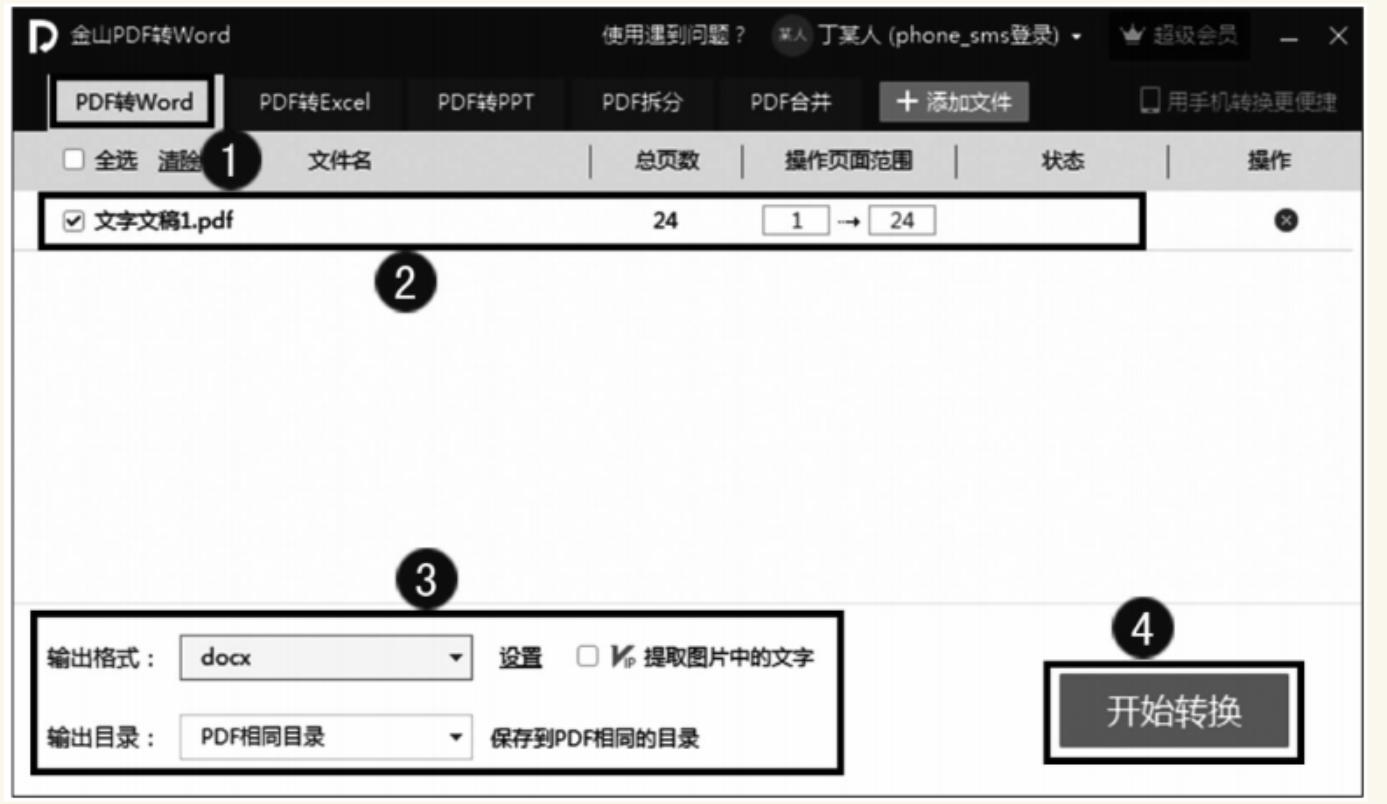
Task: Click the 开始转换 button
Action: 1174,711
